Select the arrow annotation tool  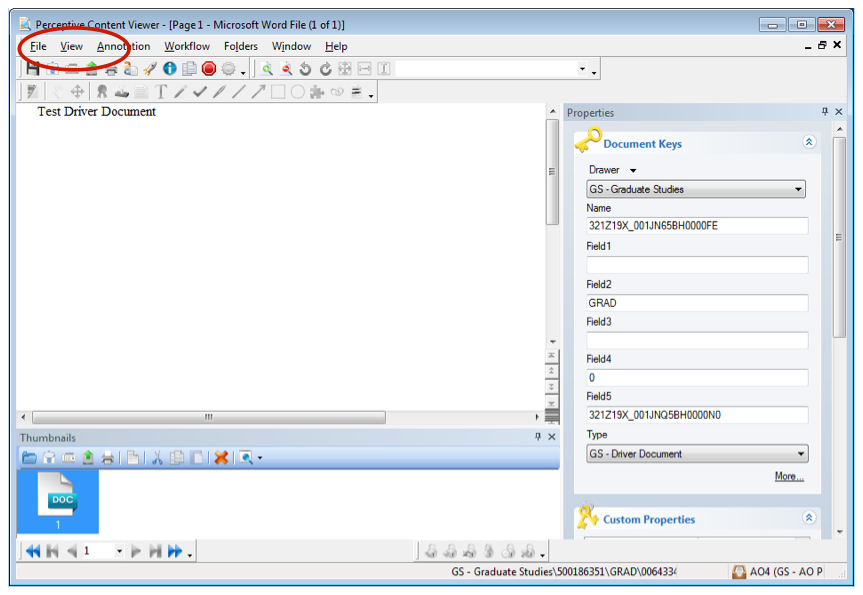coord(258,92)
